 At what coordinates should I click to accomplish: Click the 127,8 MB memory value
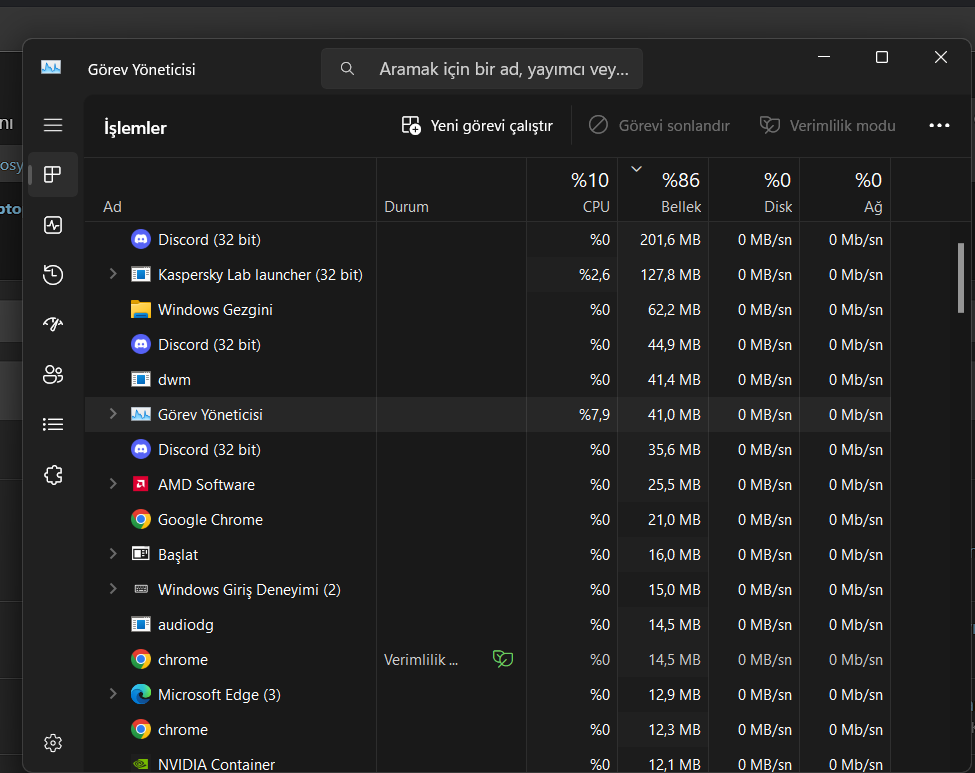pyautogui.click(x=670, y=275)
